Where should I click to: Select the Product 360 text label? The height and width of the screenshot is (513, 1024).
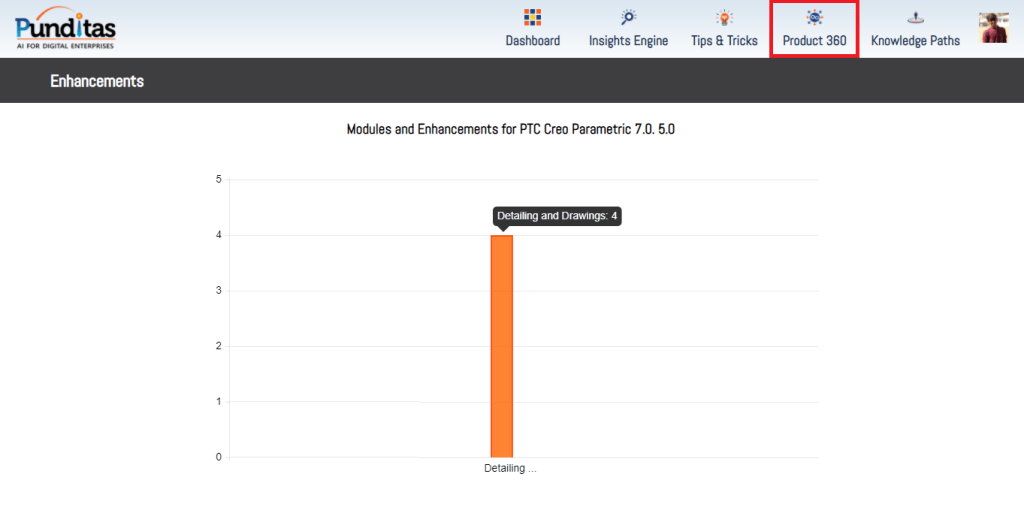(x=814, y=41)
